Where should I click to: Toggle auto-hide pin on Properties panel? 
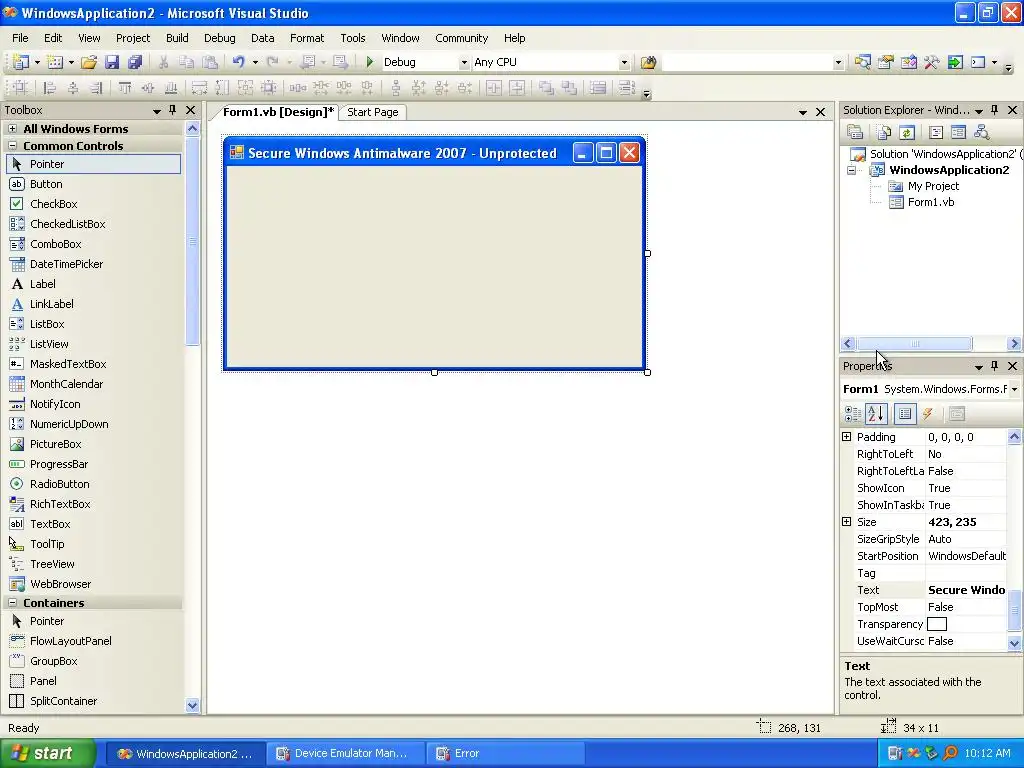point(995,366)
